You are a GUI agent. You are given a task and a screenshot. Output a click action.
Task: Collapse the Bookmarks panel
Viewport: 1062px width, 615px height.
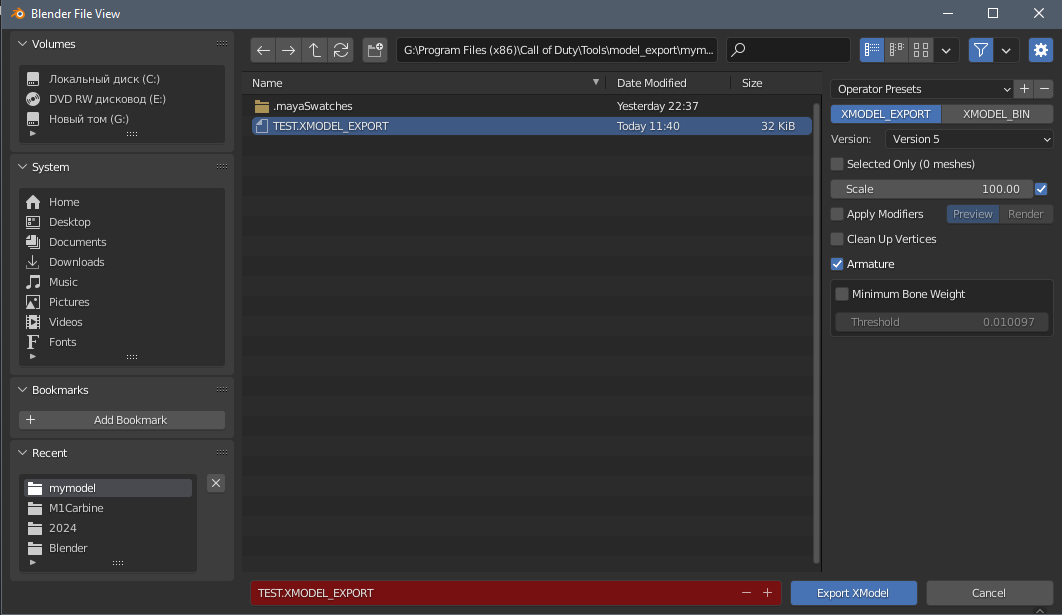click(22, 390)
